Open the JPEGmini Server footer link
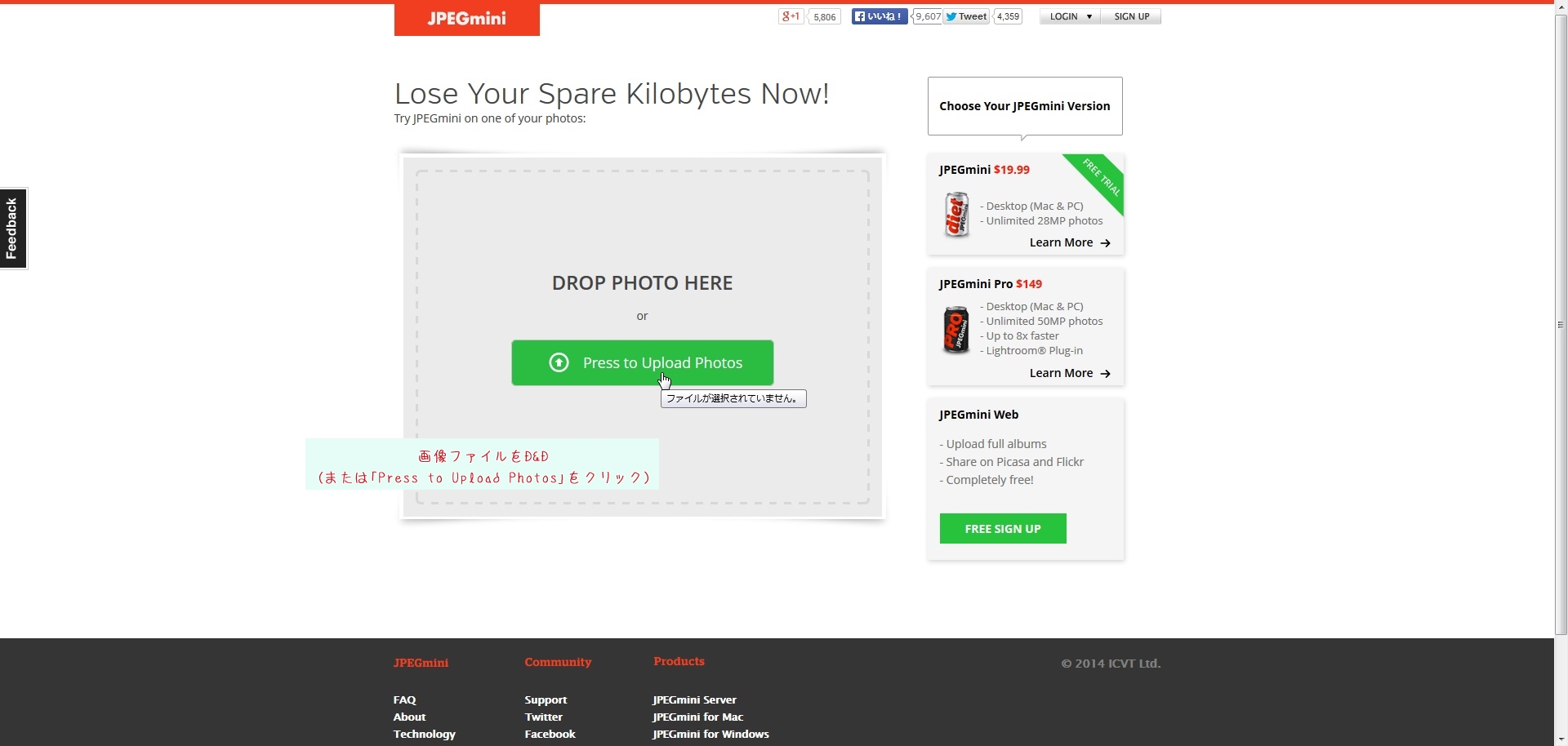The image size is (1568, 746). [x=694, y=700]
